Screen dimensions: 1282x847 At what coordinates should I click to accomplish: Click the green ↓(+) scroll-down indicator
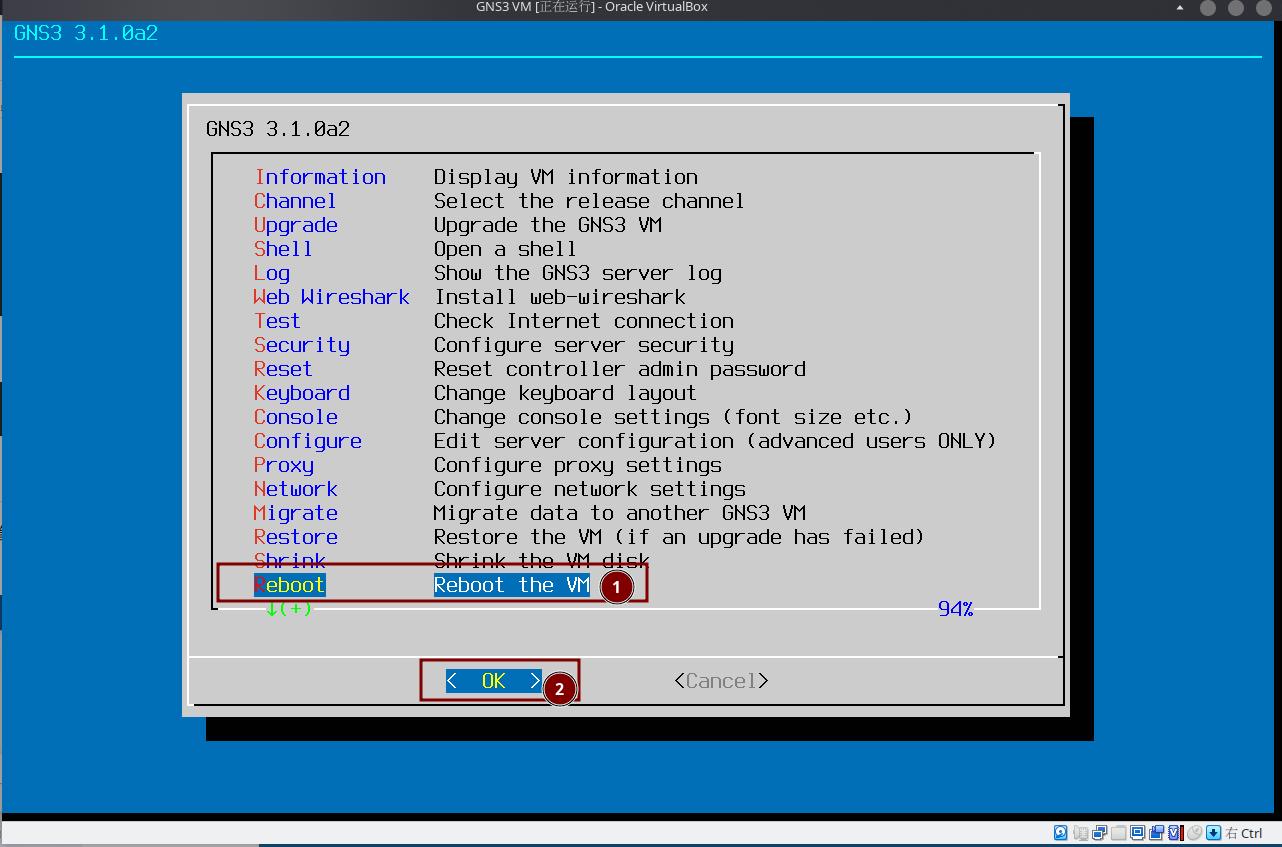pyautogui.click(x=289, y=608)
